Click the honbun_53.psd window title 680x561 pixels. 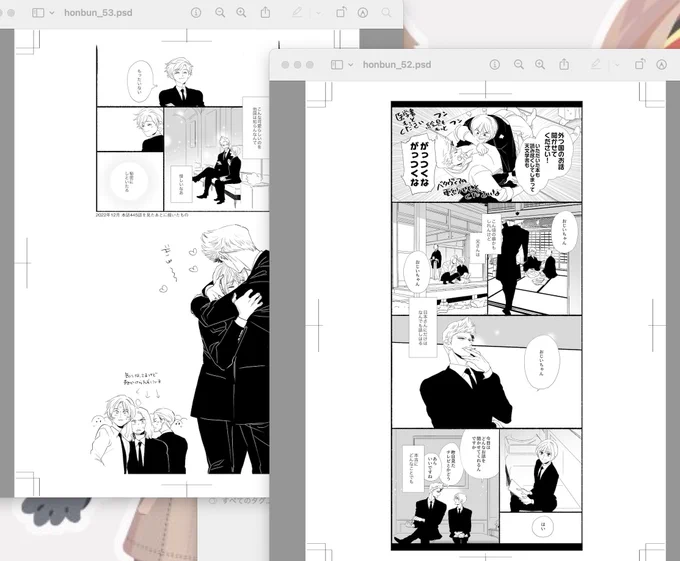(x=98, y=13)
